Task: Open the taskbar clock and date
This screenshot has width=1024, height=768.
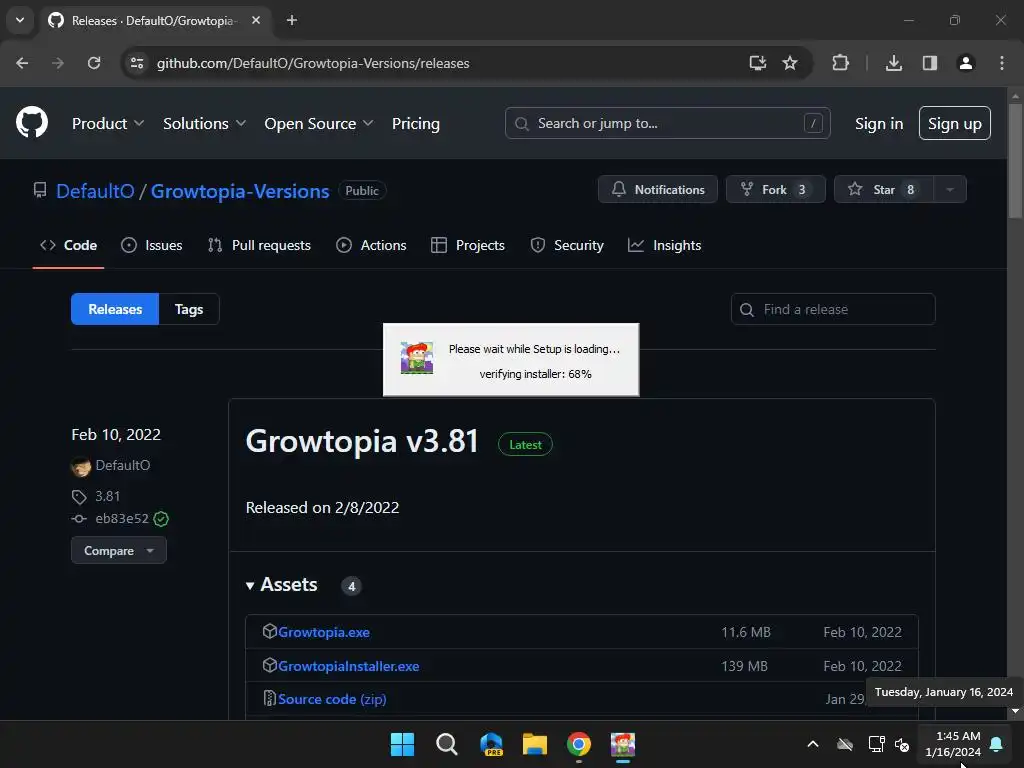Action: coord(953,744)
